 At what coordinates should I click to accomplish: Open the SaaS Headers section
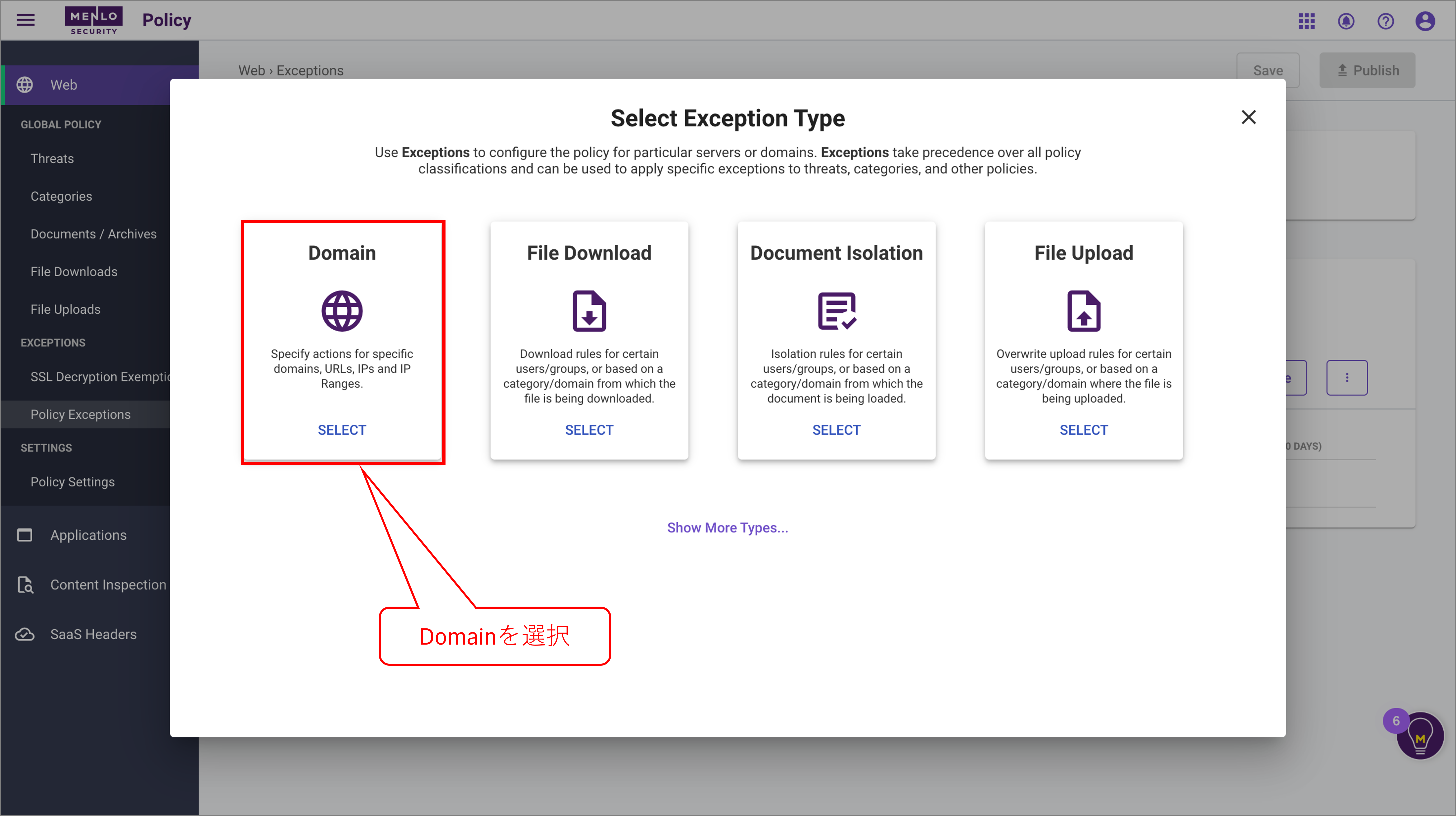point(93,634)
